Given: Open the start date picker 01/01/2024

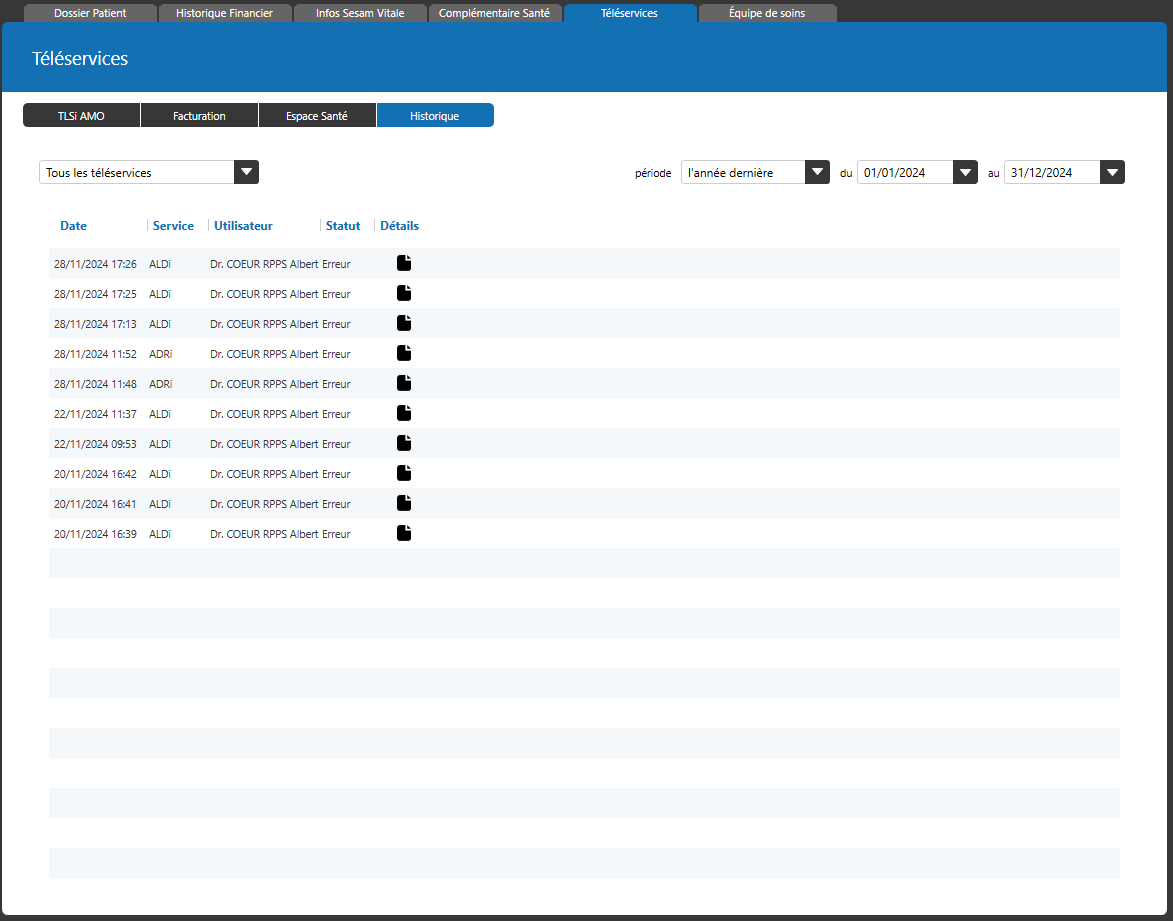Looking at the screenshot, I should tap(964, 172).
